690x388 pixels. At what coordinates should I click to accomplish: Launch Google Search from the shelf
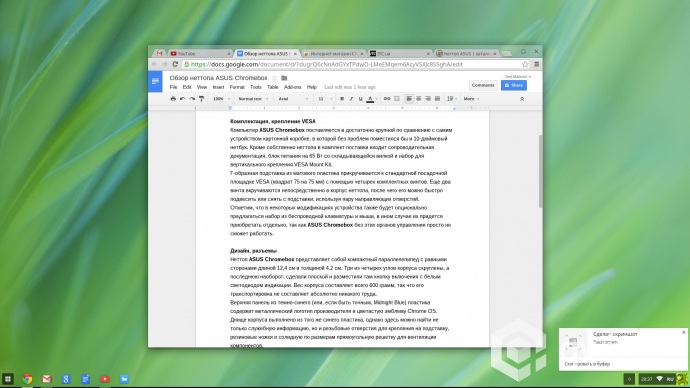[x=66, y=379]
